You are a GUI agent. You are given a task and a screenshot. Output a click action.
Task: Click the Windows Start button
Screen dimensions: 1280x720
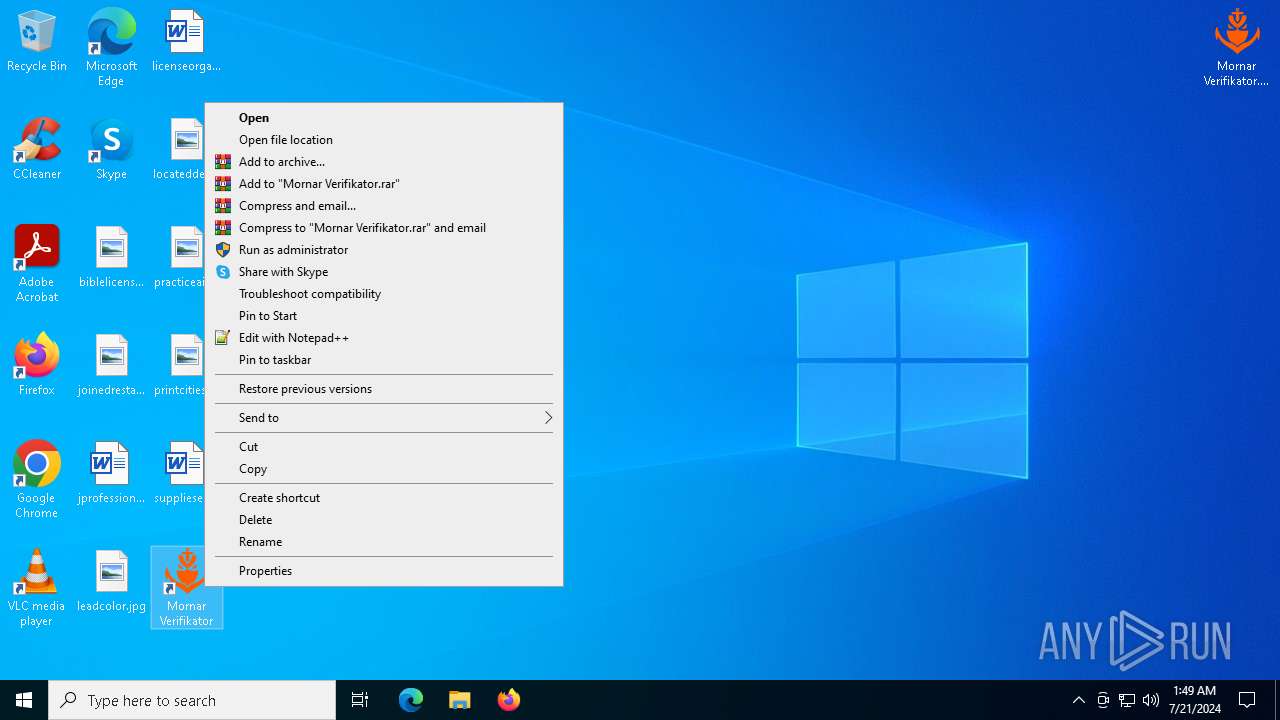point(24,700)
